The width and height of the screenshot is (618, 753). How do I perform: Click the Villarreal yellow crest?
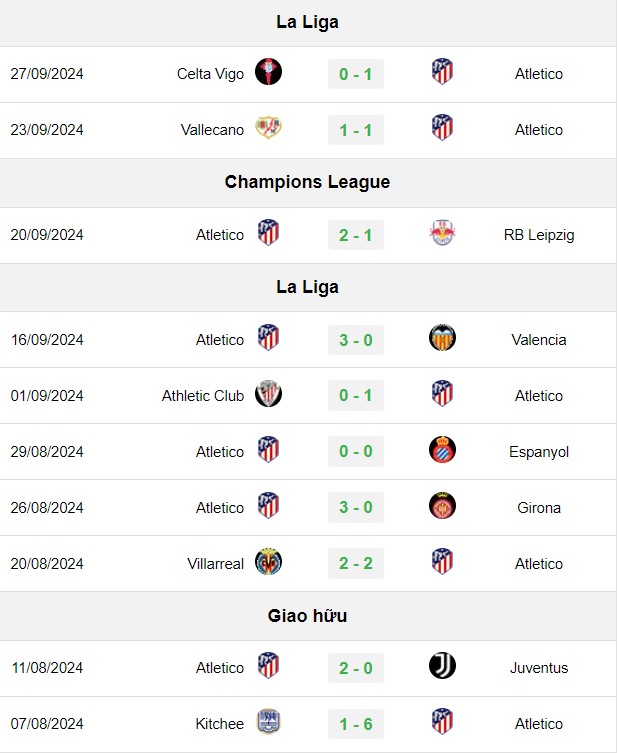pyautogui.click(x=268, y=561)
